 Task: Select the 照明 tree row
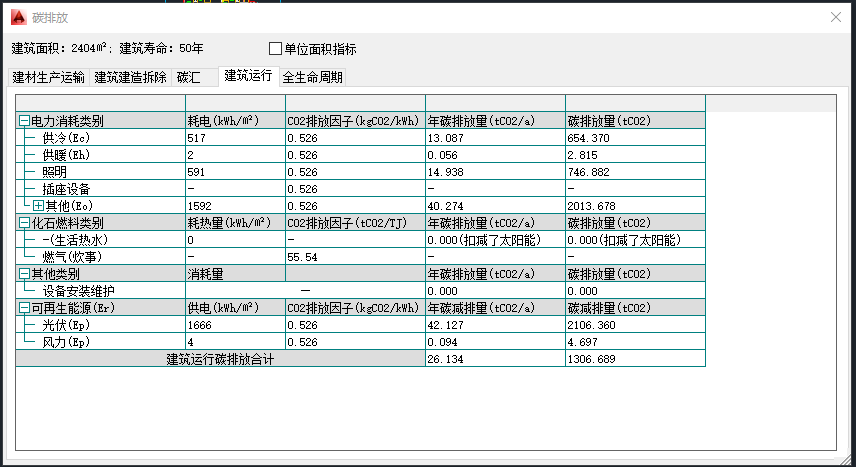[54, 172]
